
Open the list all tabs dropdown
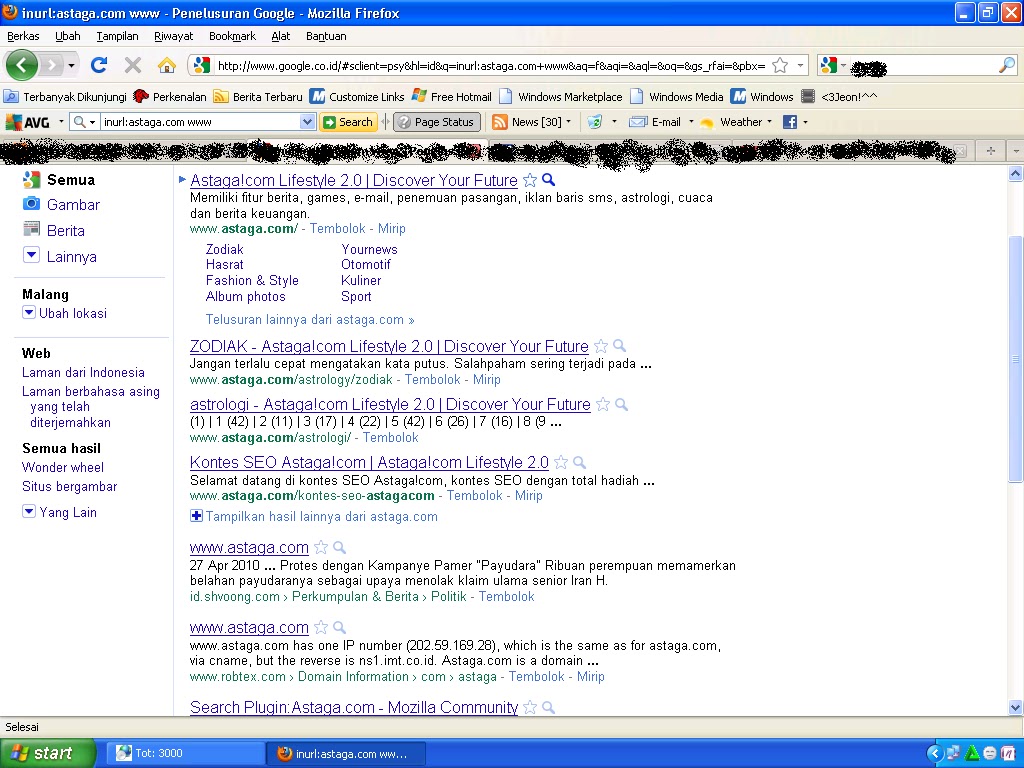[x=1016, y=151]
